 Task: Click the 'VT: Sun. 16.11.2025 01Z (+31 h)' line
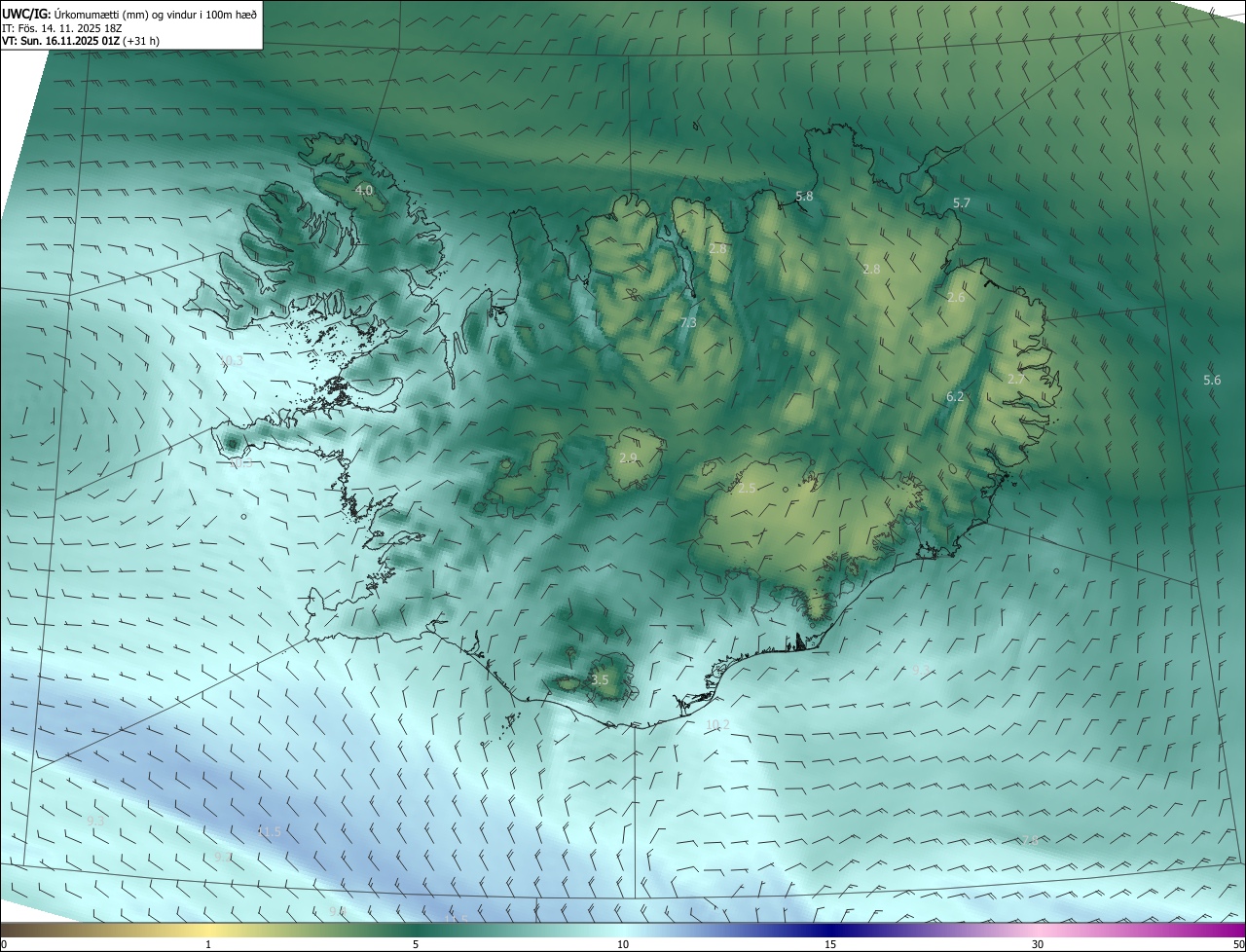pyautogui.click(x=81, y=41)
